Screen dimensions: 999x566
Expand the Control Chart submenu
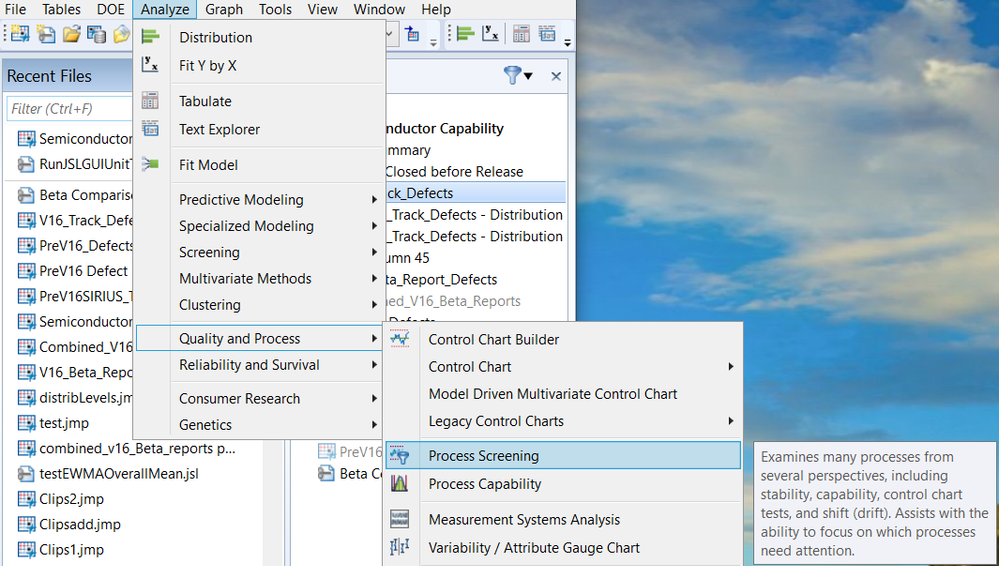click(731, 366)
